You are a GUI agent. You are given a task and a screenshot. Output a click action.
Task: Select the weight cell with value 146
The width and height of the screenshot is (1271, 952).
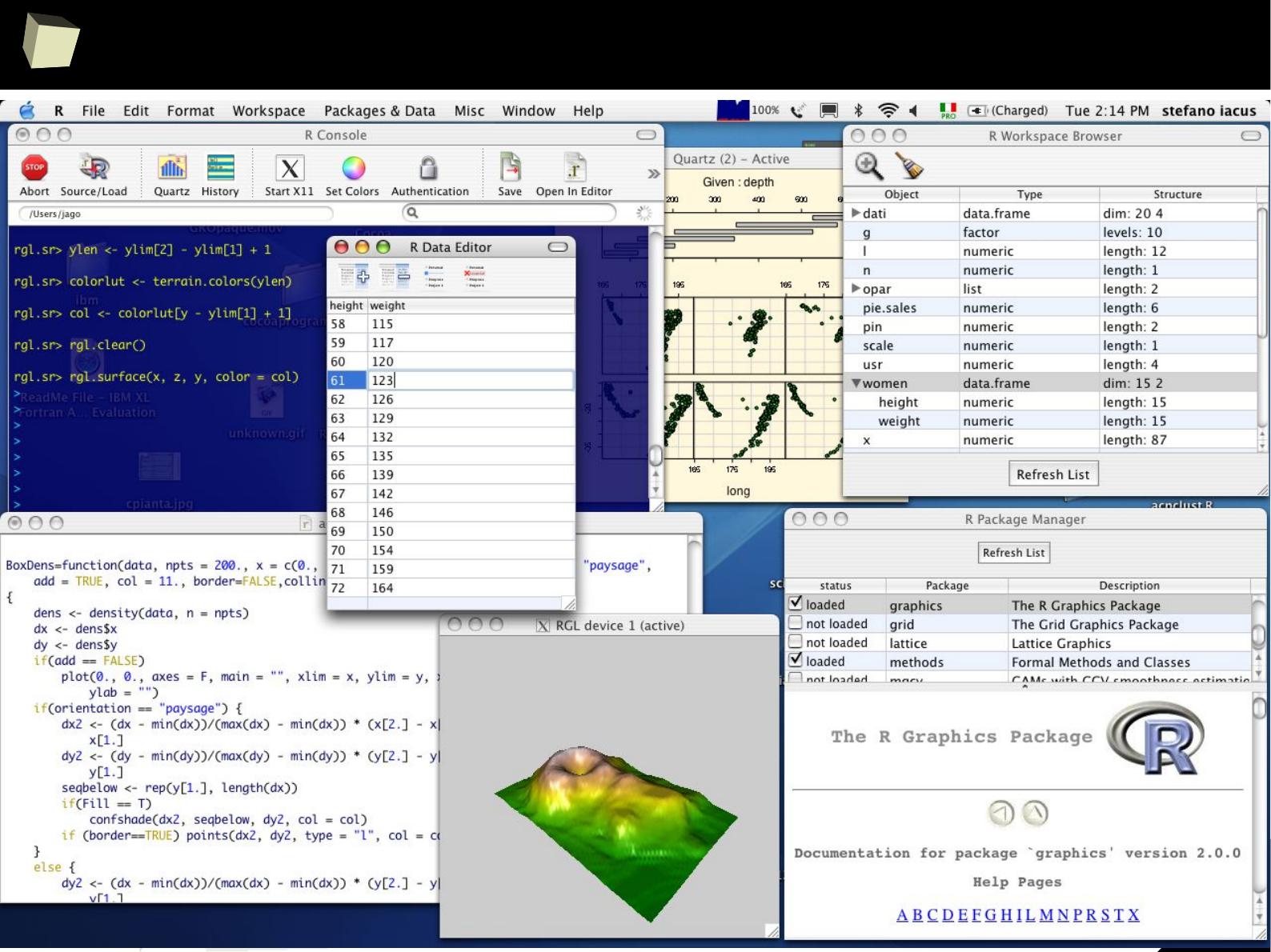pyautogui.click(x=471, y=513)
